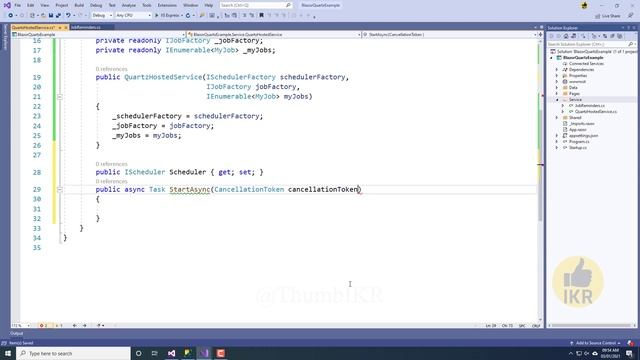Image resolution: width=640 pixels, height=360 pixels.
Task: Expand the Pages folder
Action: coord(557,93)
